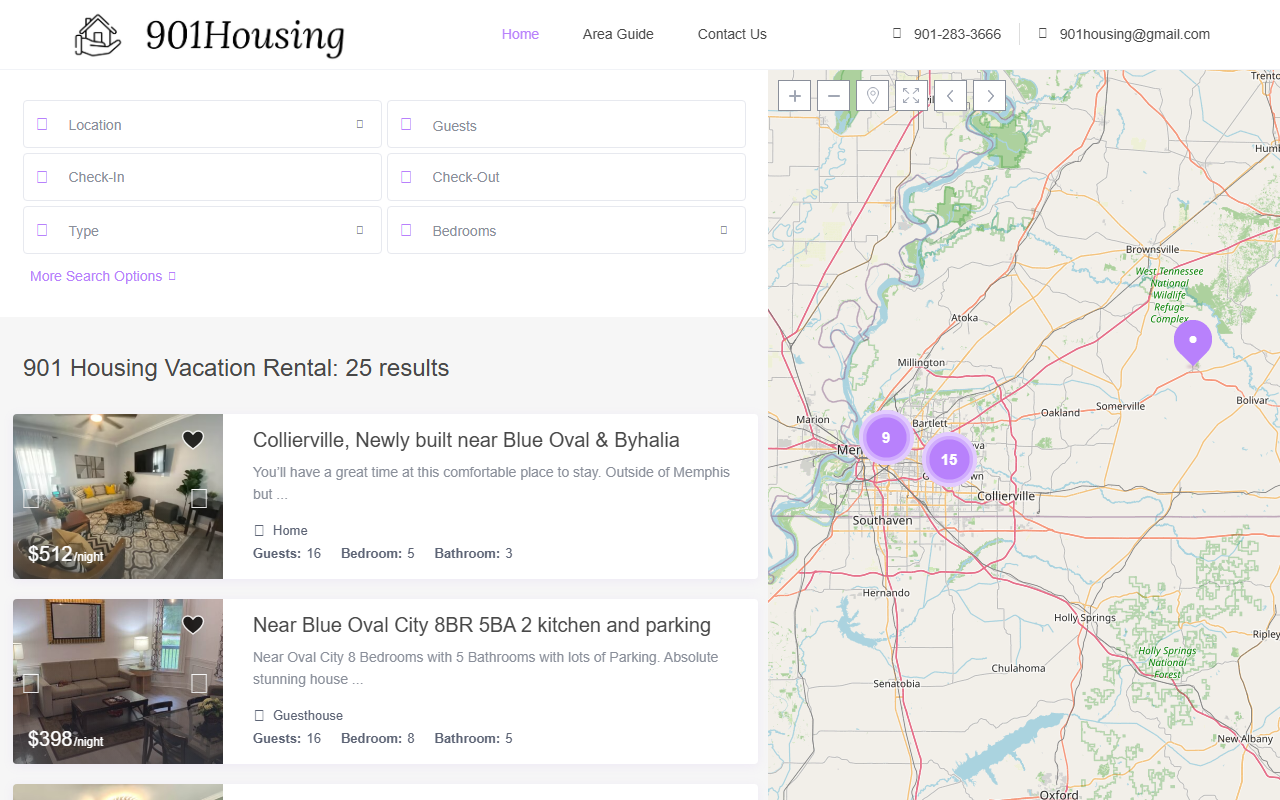Open the Contact Us menu item
The height and width of the screenshot is (800, 1280).
732,34
